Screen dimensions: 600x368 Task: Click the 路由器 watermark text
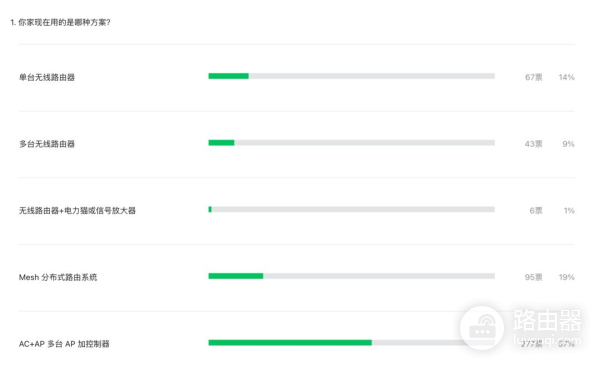[548, 320]
